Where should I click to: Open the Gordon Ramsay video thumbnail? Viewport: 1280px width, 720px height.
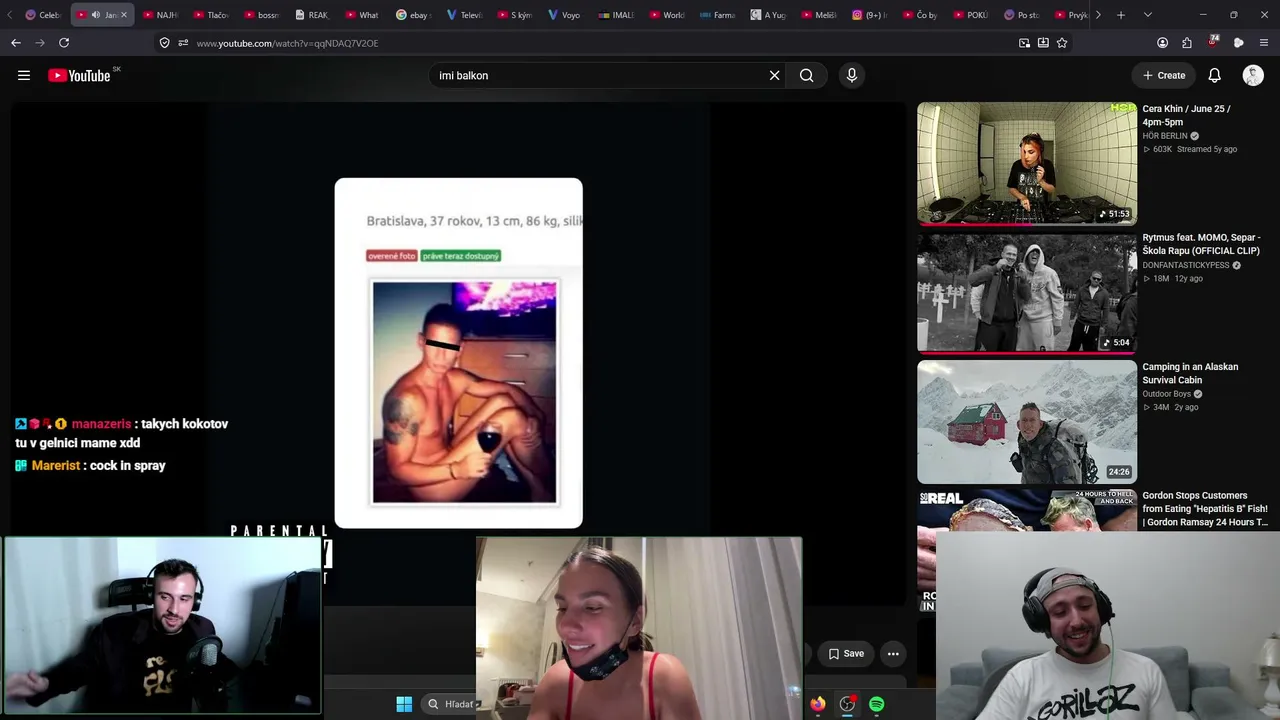click(1027, 510)
